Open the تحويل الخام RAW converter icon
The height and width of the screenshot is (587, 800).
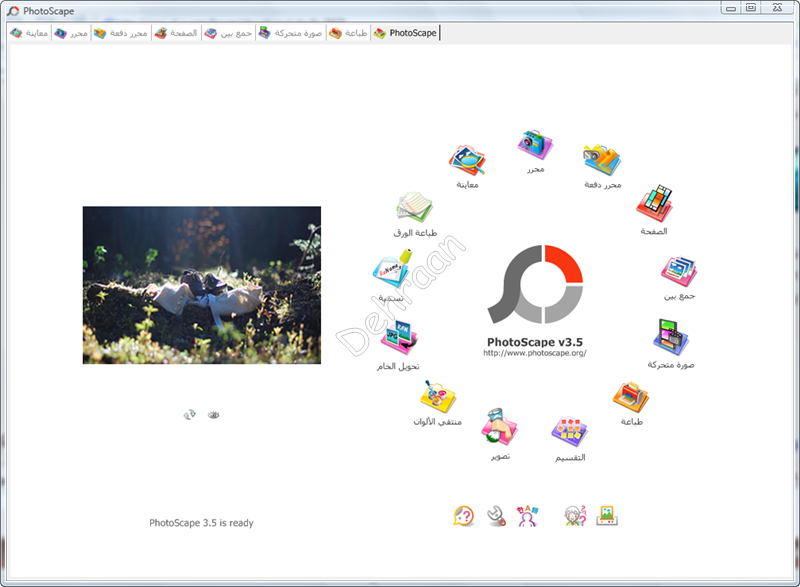coord(398,337)
